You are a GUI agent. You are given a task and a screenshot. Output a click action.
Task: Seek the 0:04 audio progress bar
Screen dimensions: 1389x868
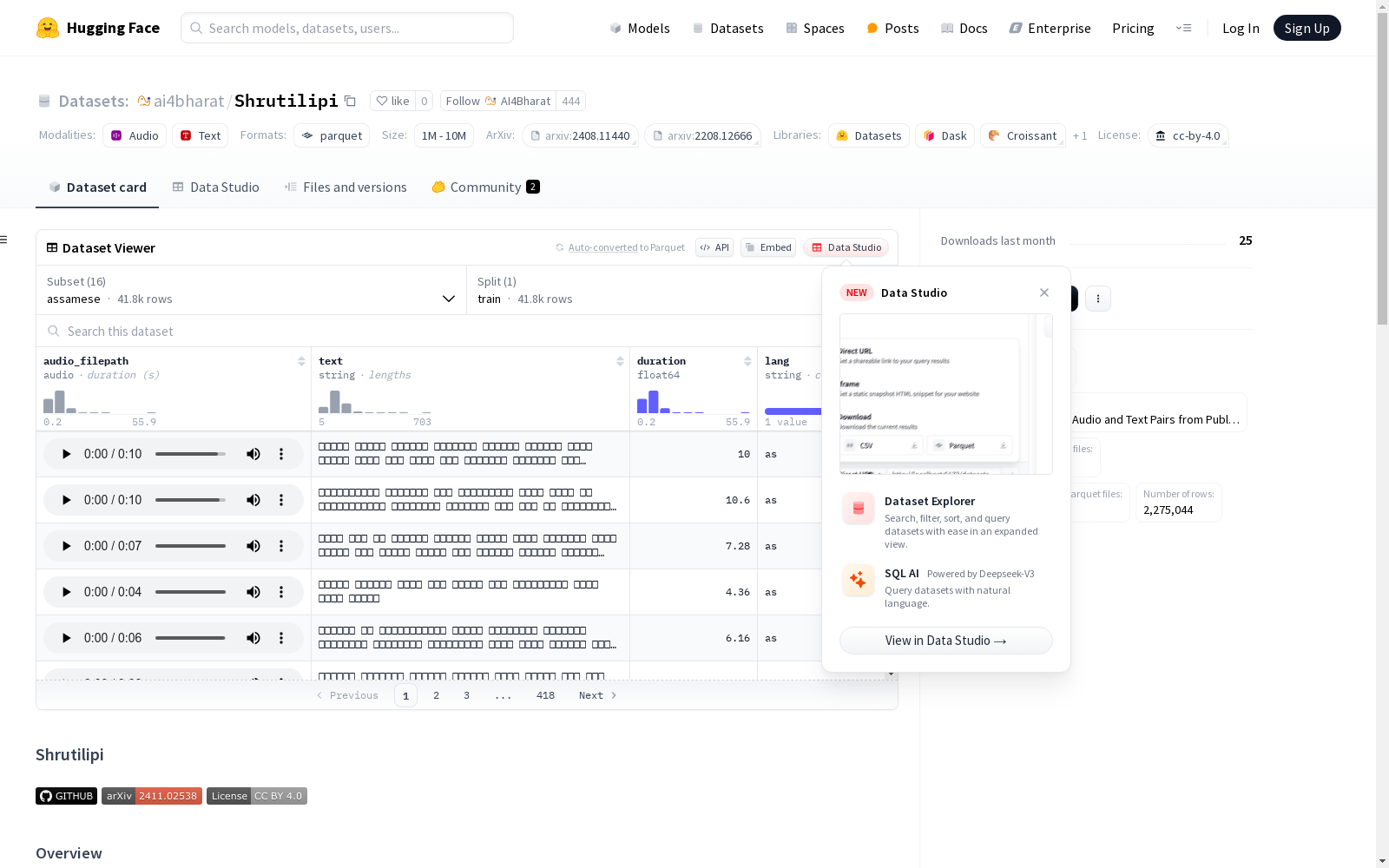[190, 592]
